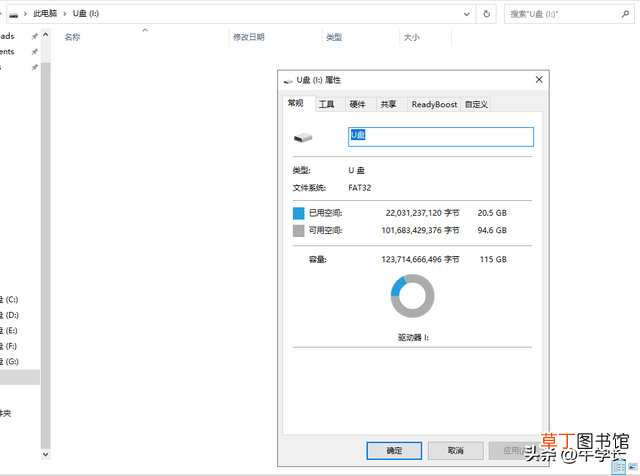Switch to the 自定义 tab
This screenshot has width=640, height=476.
pos(476,105)
